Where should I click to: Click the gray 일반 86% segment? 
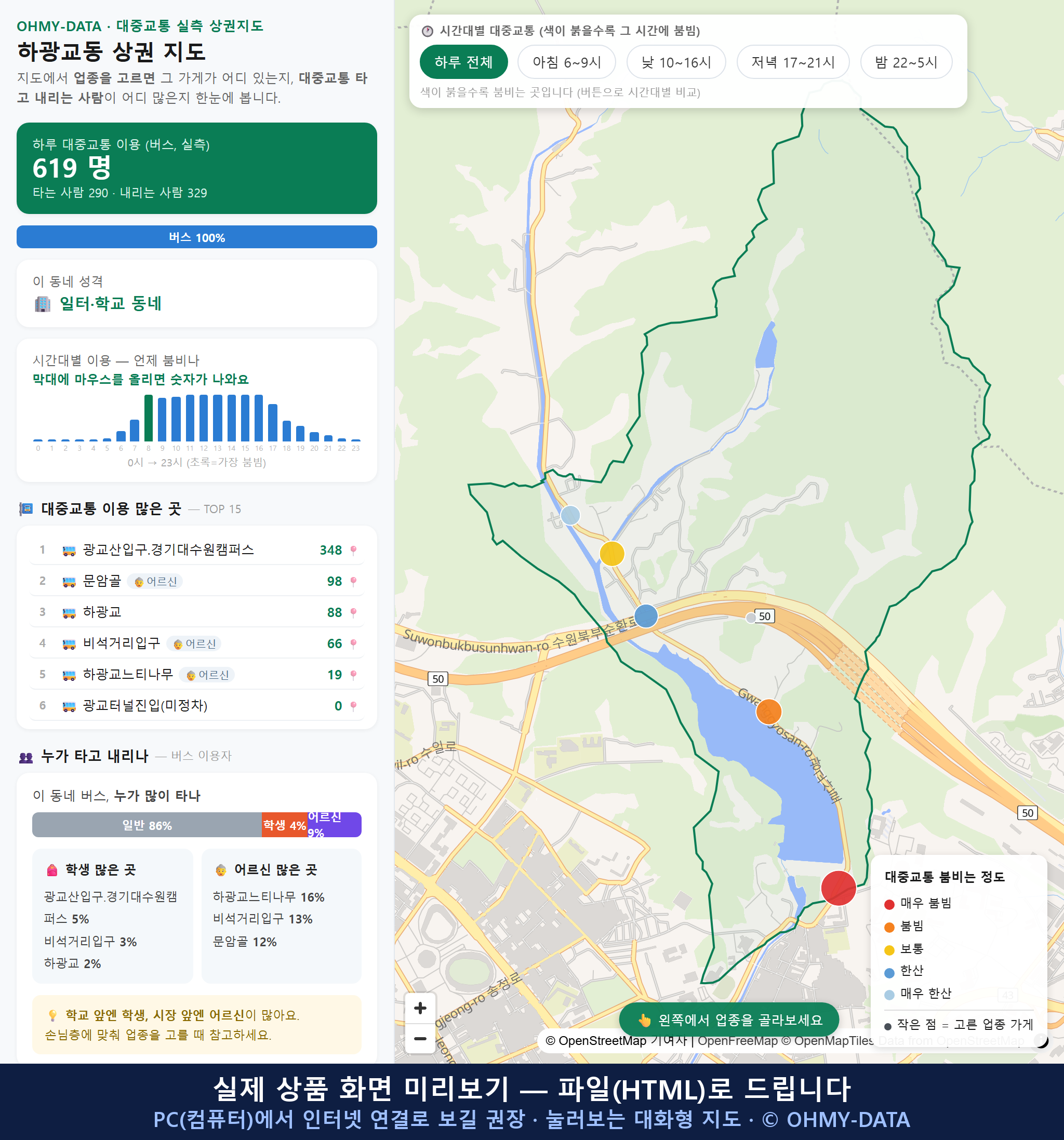(x=147, y=825)
